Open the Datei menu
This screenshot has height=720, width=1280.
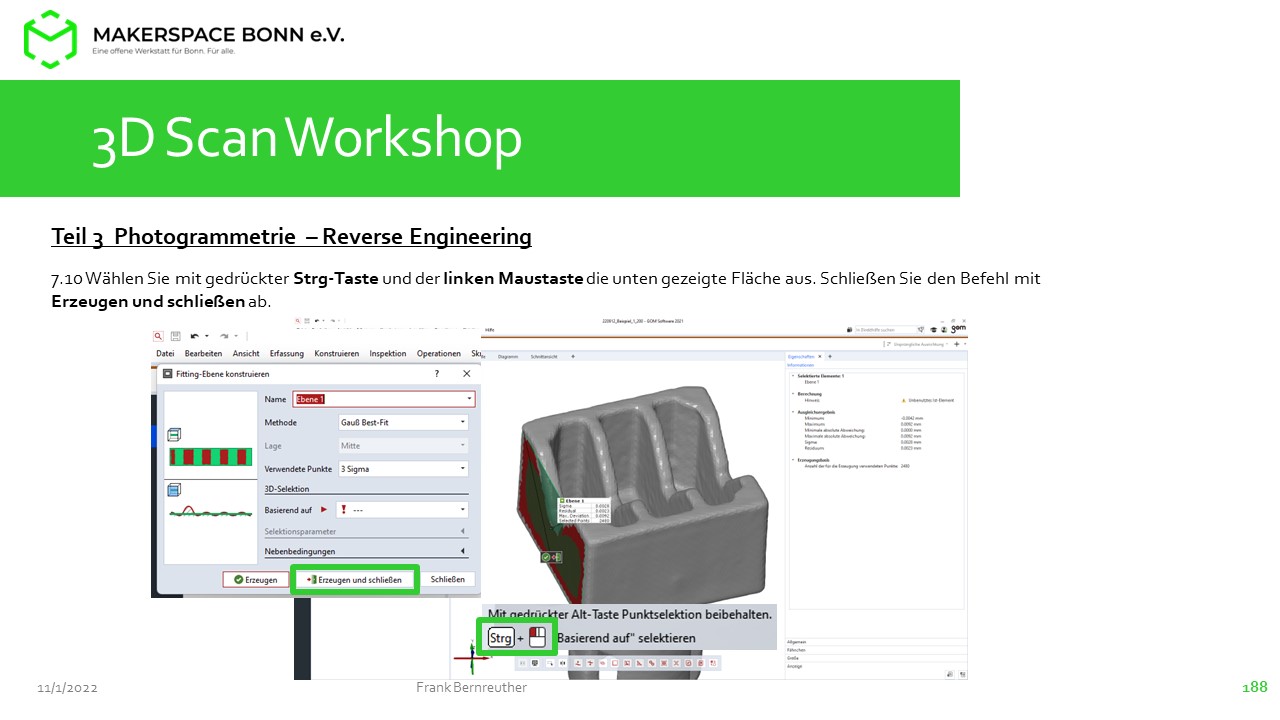[x=165, y=353]
